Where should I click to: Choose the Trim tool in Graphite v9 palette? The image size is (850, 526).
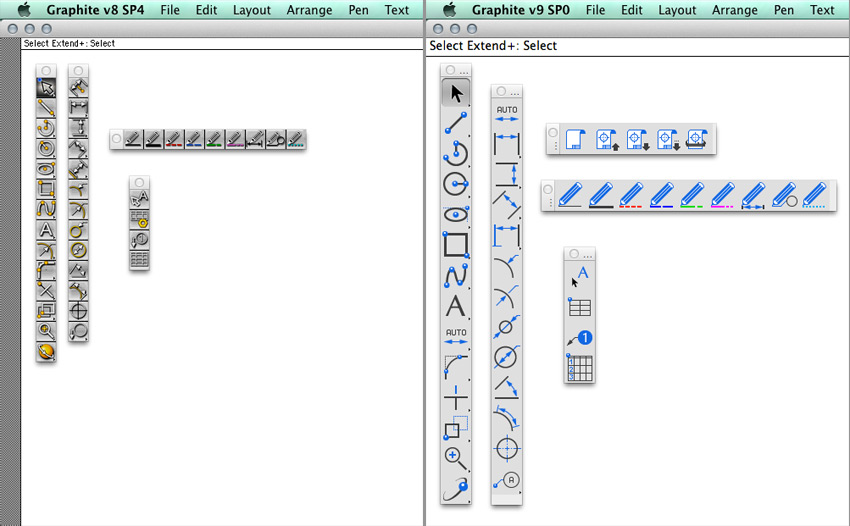456,397
